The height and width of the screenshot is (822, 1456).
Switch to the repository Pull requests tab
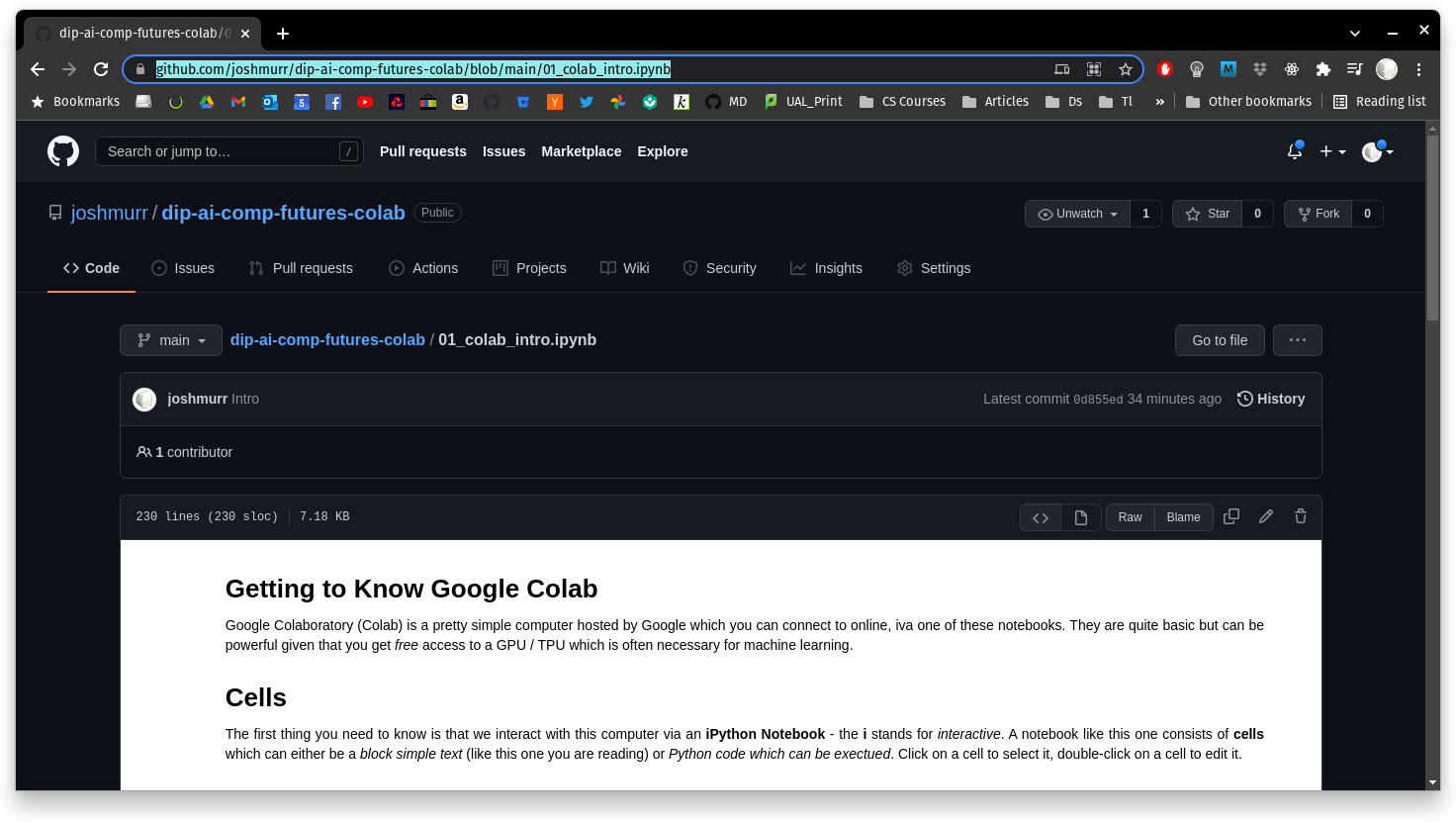point(301,268)
